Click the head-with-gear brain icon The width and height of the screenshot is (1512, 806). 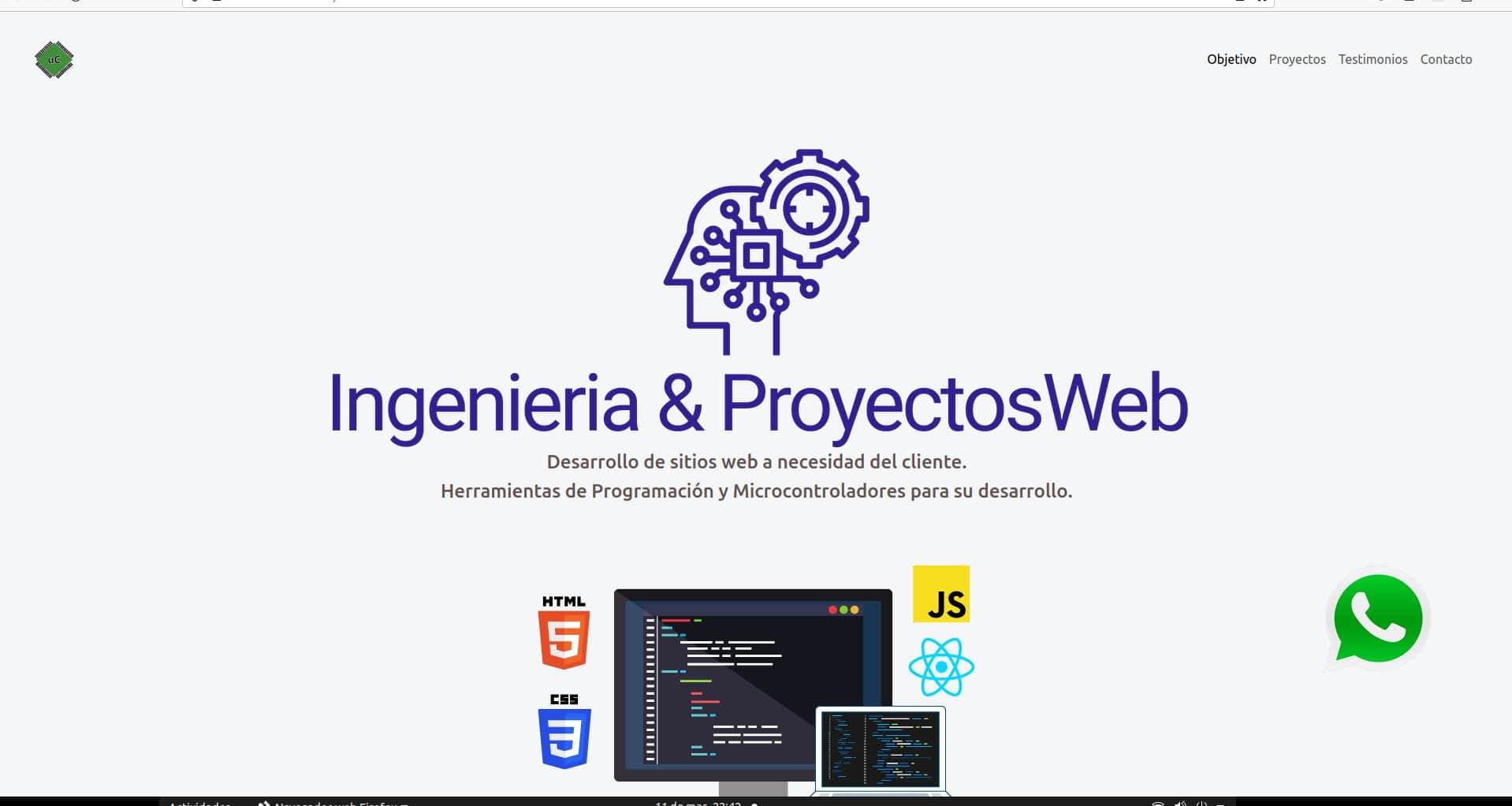coord(766,252)
